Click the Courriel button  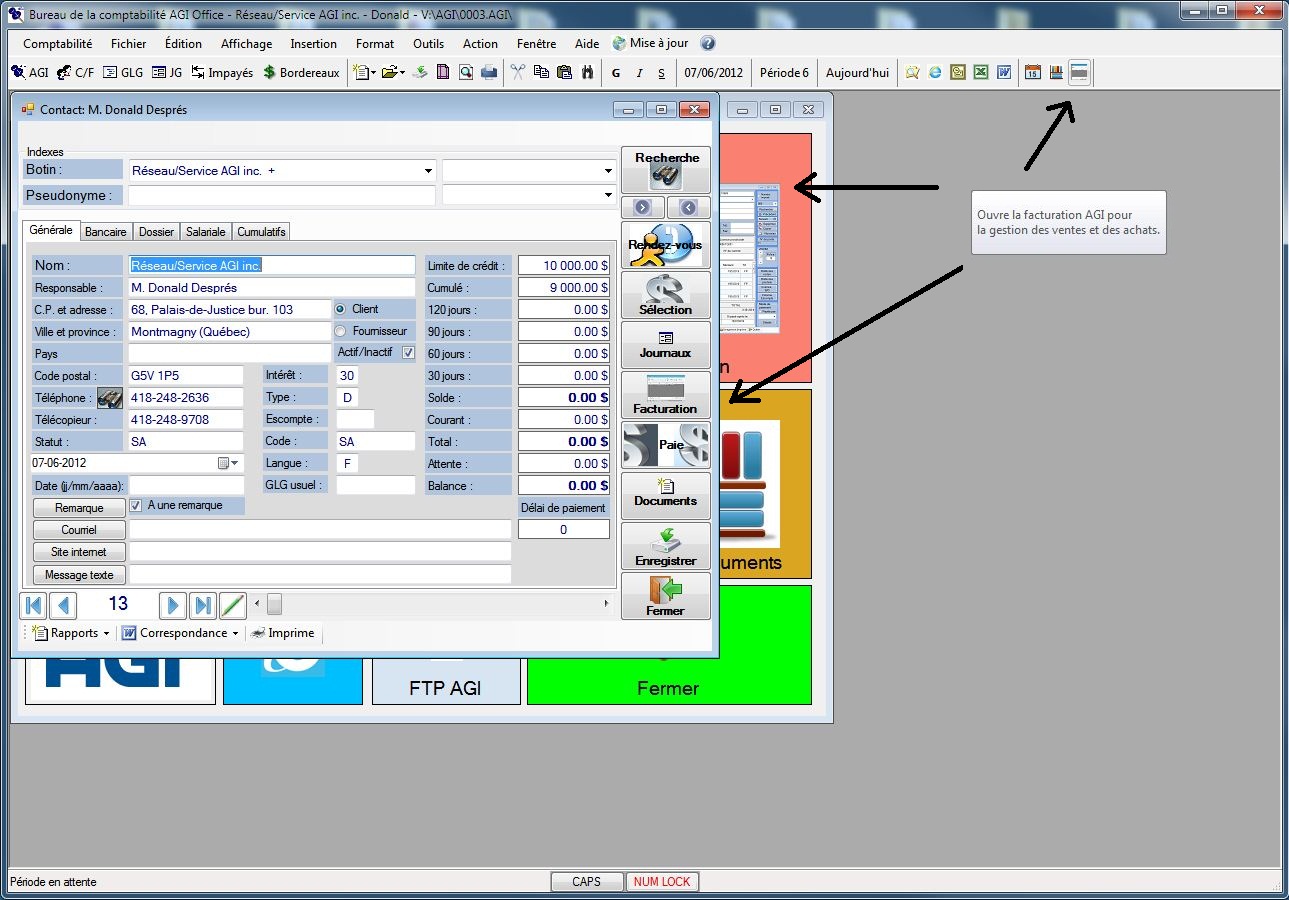79,530
